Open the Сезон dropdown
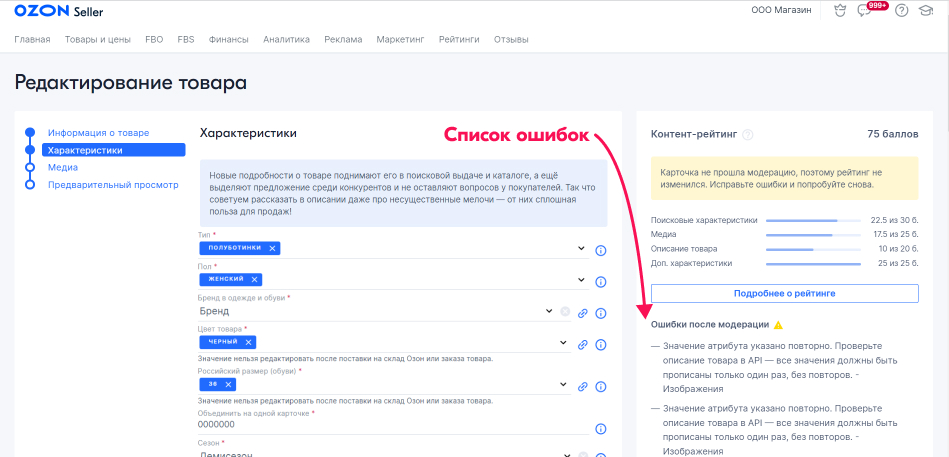The width and height of the screenshot is (949, 457). (567, 455)
